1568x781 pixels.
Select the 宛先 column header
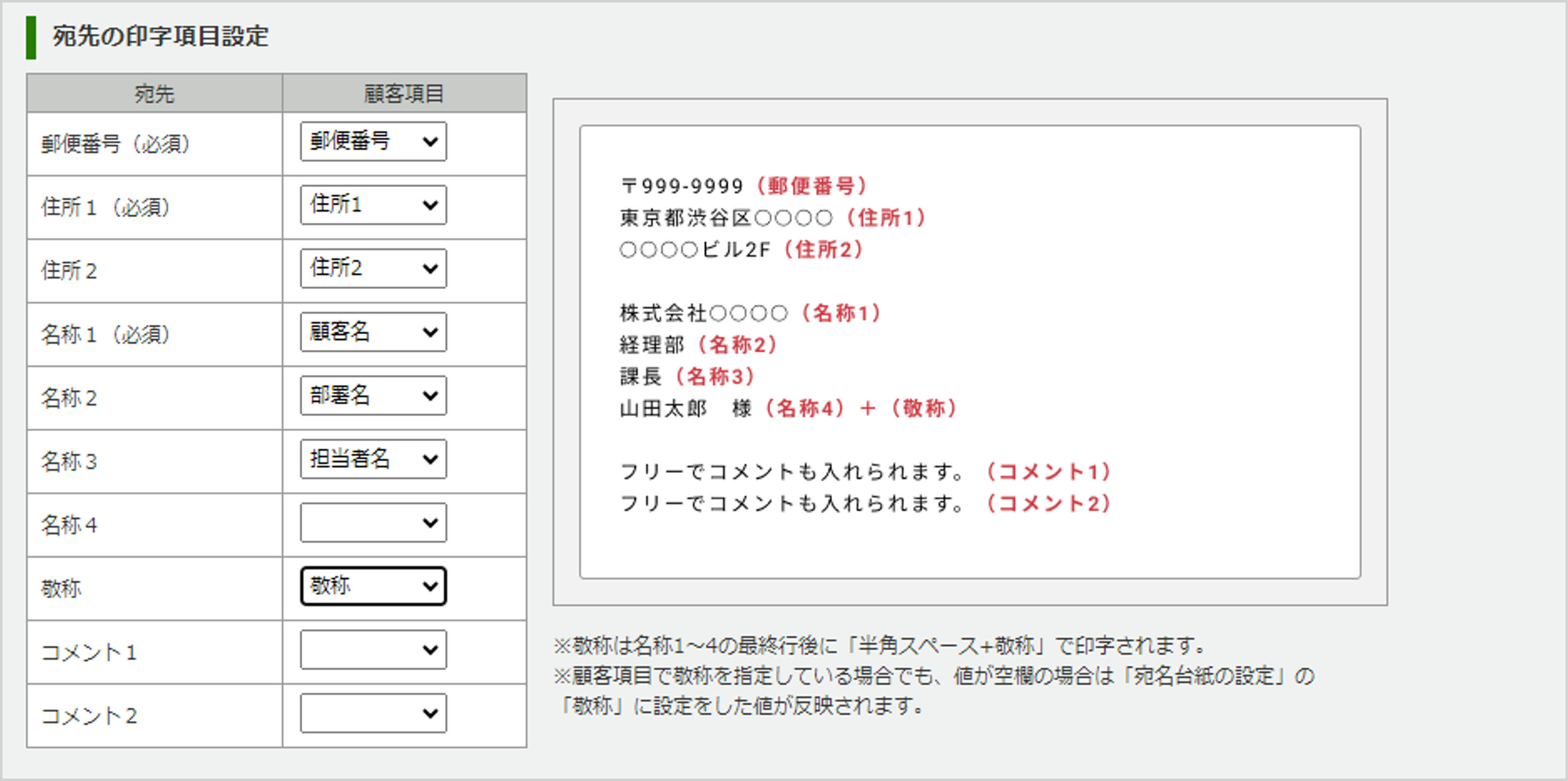coord(154,94)
